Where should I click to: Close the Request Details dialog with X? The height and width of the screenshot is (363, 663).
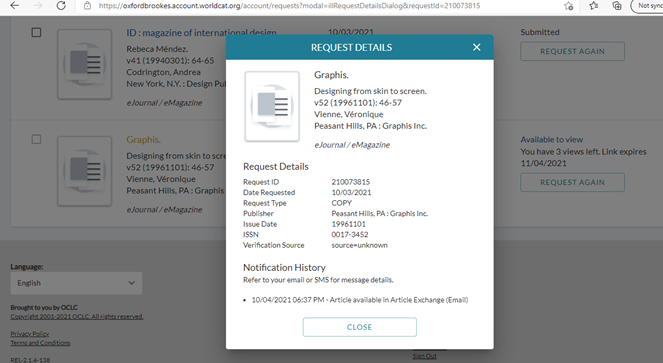click(477, 47)
